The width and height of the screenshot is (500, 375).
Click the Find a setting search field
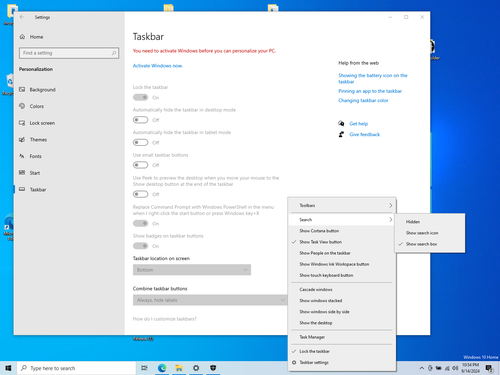tap(69, 53)
